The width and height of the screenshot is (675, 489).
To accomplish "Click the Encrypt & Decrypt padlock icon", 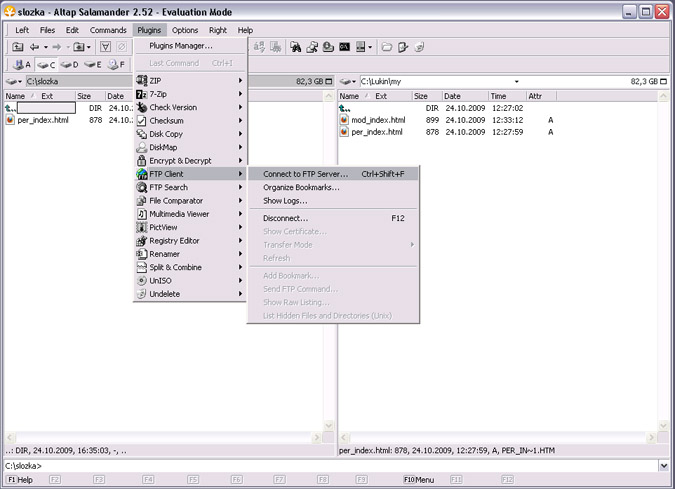I will (141, 161).
